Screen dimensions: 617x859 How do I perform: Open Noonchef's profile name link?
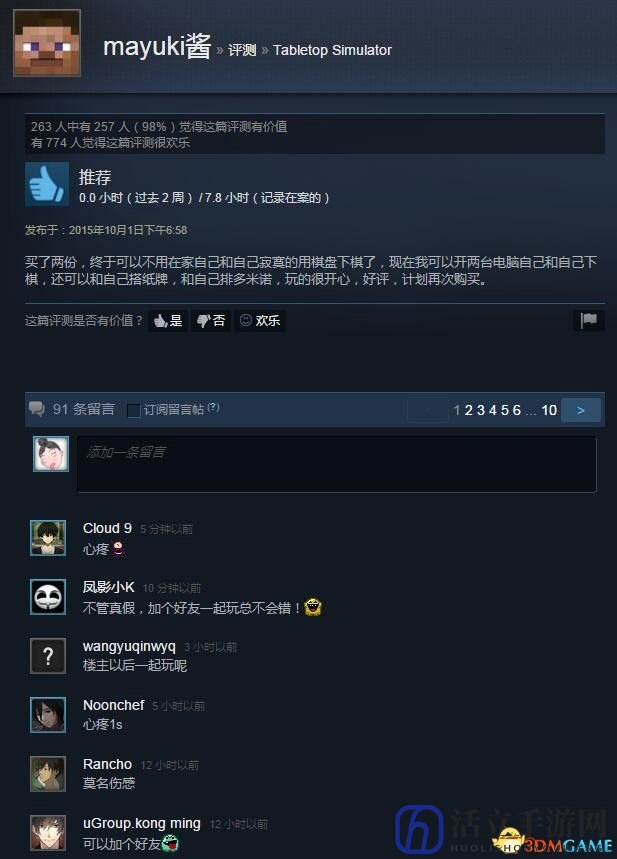click(113, 705)
